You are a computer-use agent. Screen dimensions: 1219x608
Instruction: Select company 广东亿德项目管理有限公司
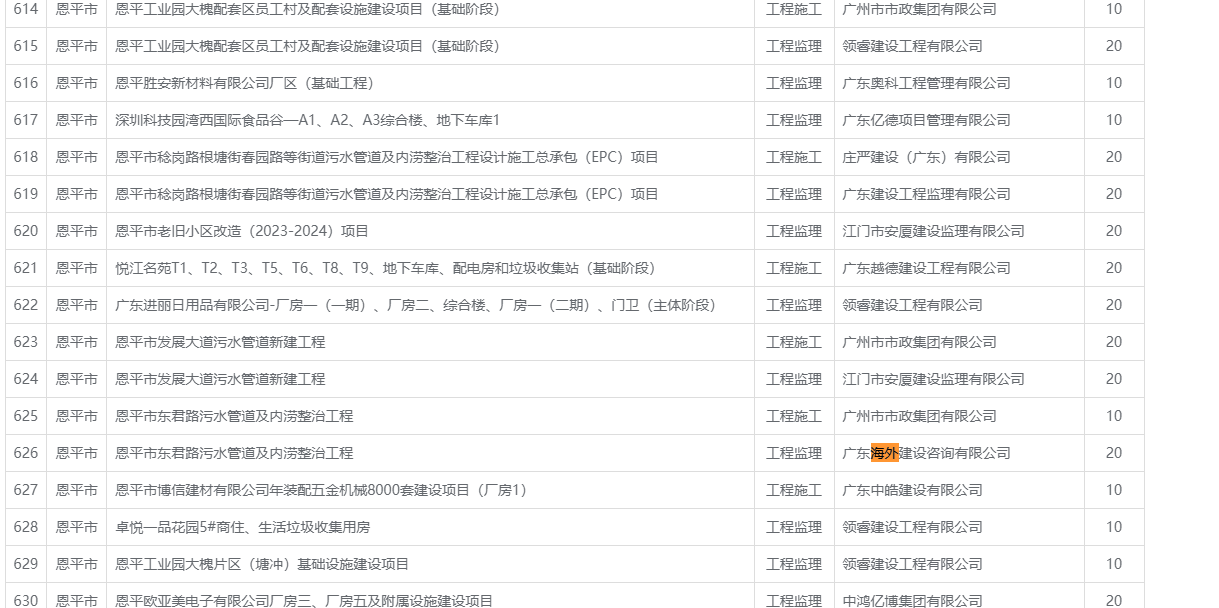click(926, 120)
